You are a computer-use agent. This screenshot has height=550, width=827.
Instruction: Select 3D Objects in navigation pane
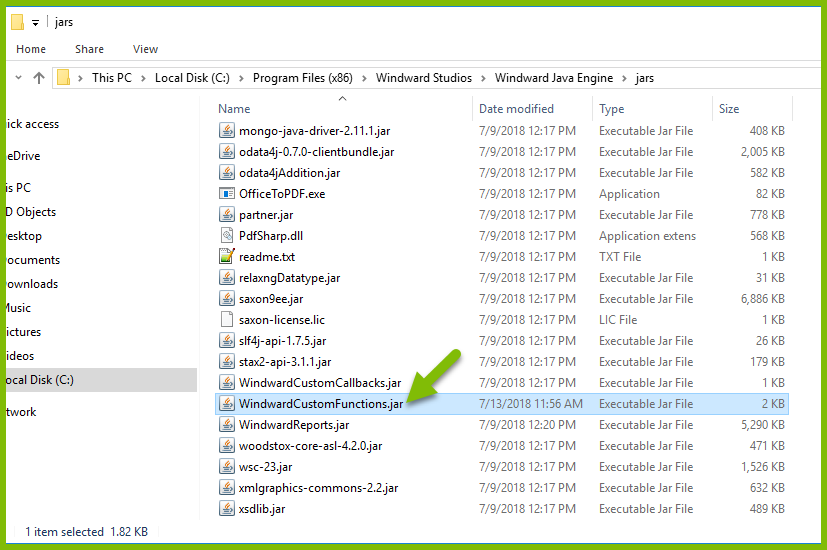pos(31,212)
